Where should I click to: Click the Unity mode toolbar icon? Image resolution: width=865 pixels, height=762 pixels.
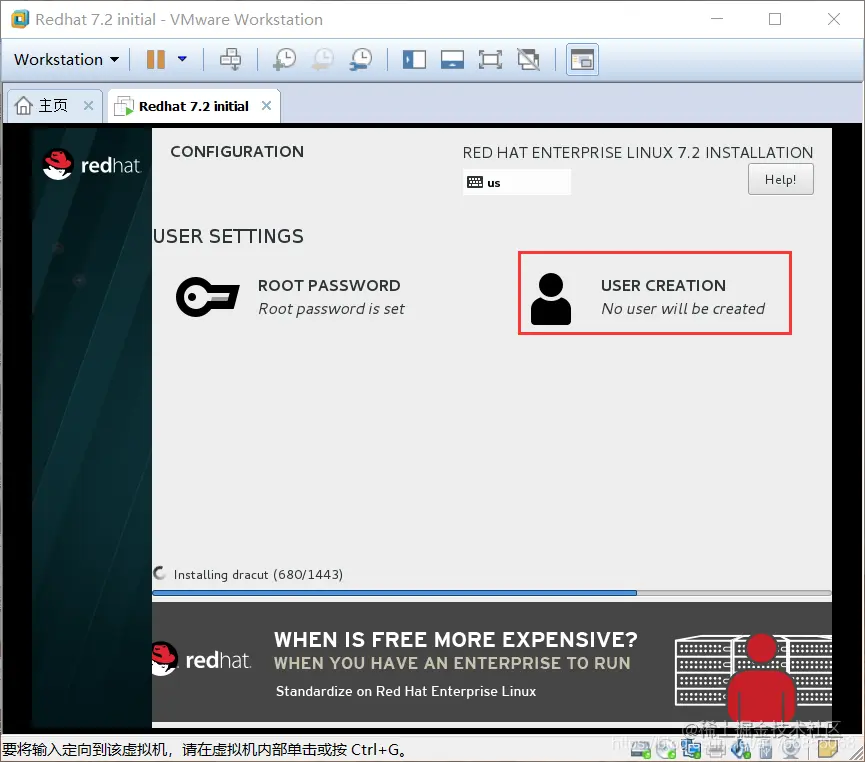528,59
